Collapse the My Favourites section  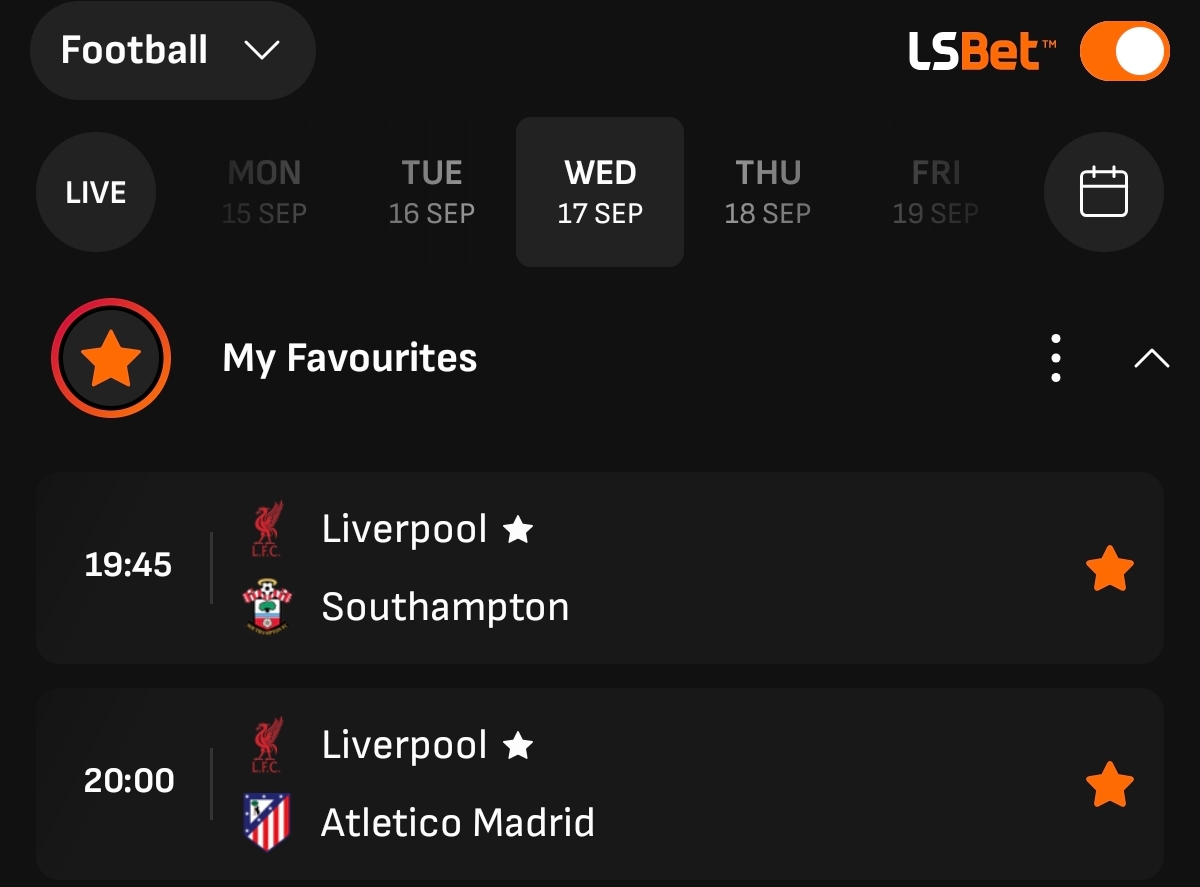point(1152,358)
